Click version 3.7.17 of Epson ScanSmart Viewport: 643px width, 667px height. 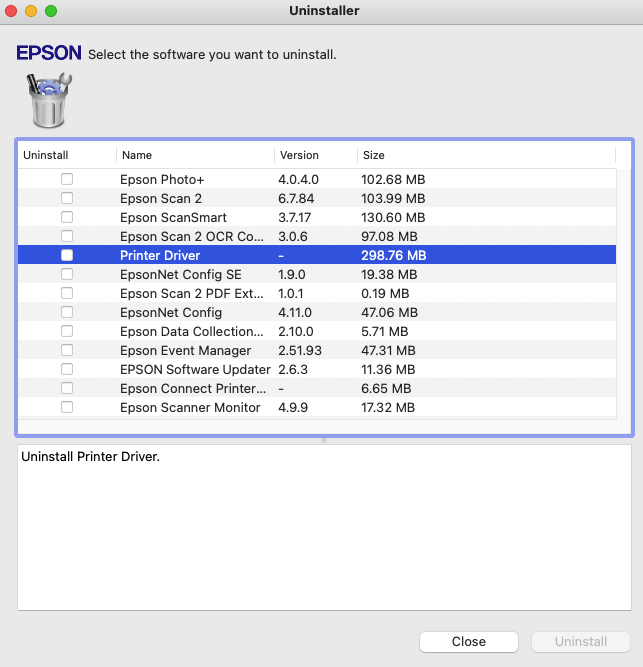(x=295, y=217)
